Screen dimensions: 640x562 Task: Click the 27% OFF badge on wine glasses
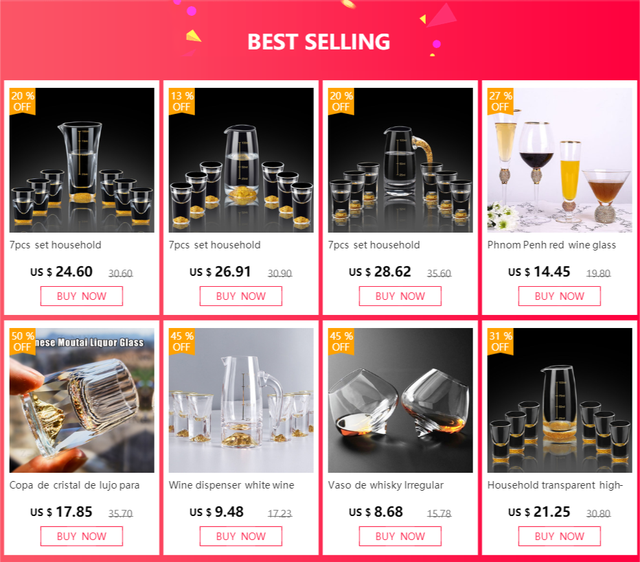click(x=500, y=101)
